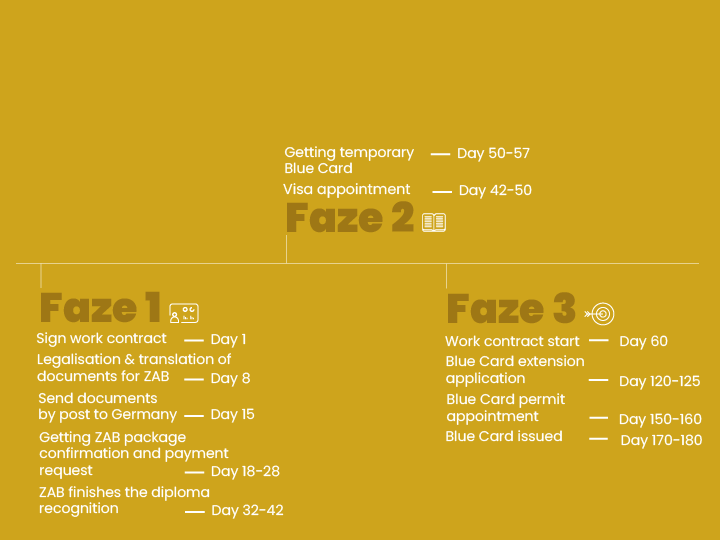Click the 'Day 18-28' timeline label
The width and height of the screenshot is (720, 540).
tap(246, 472)
